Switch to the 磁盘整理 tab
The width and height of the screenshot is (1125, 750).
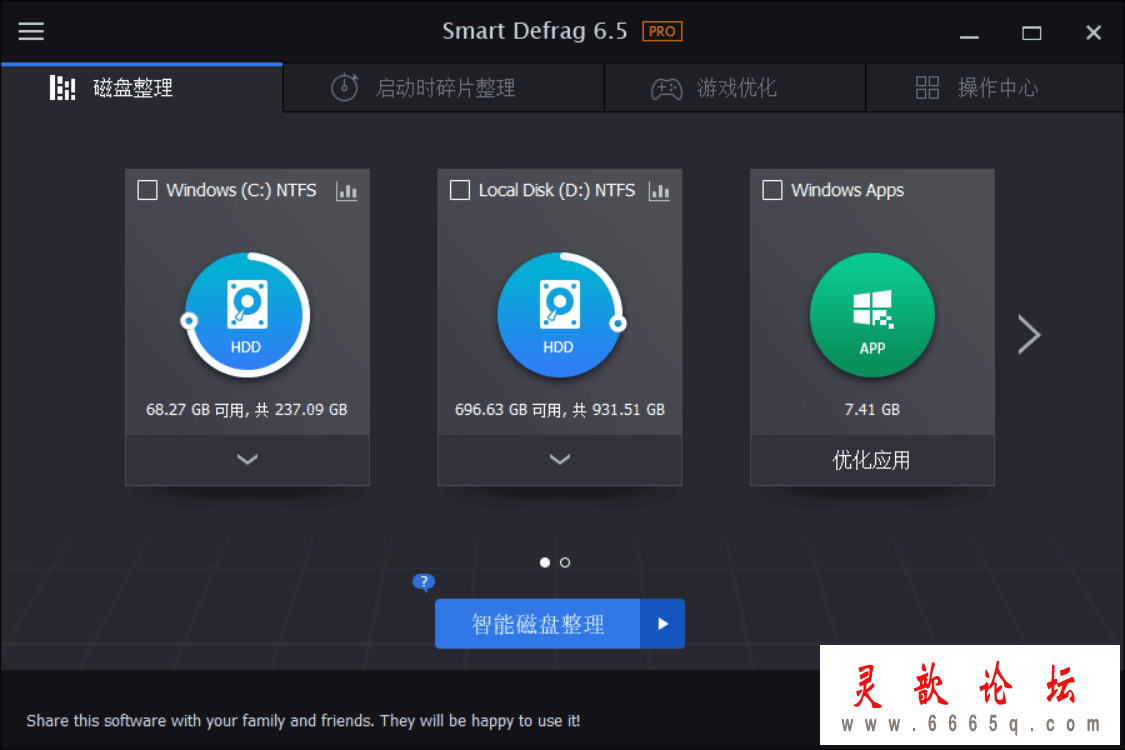point(142,88)
